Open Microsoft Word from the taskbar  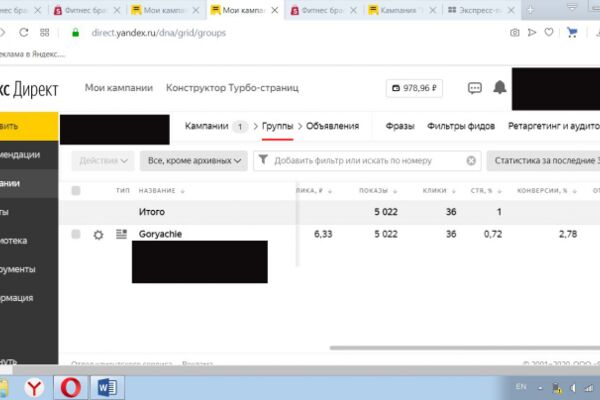pos(107,388)
